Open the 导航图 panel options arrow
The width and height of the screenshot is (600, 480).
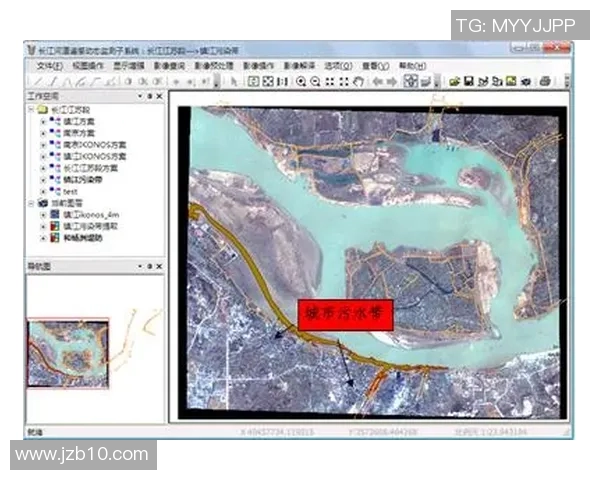(140, 266)
